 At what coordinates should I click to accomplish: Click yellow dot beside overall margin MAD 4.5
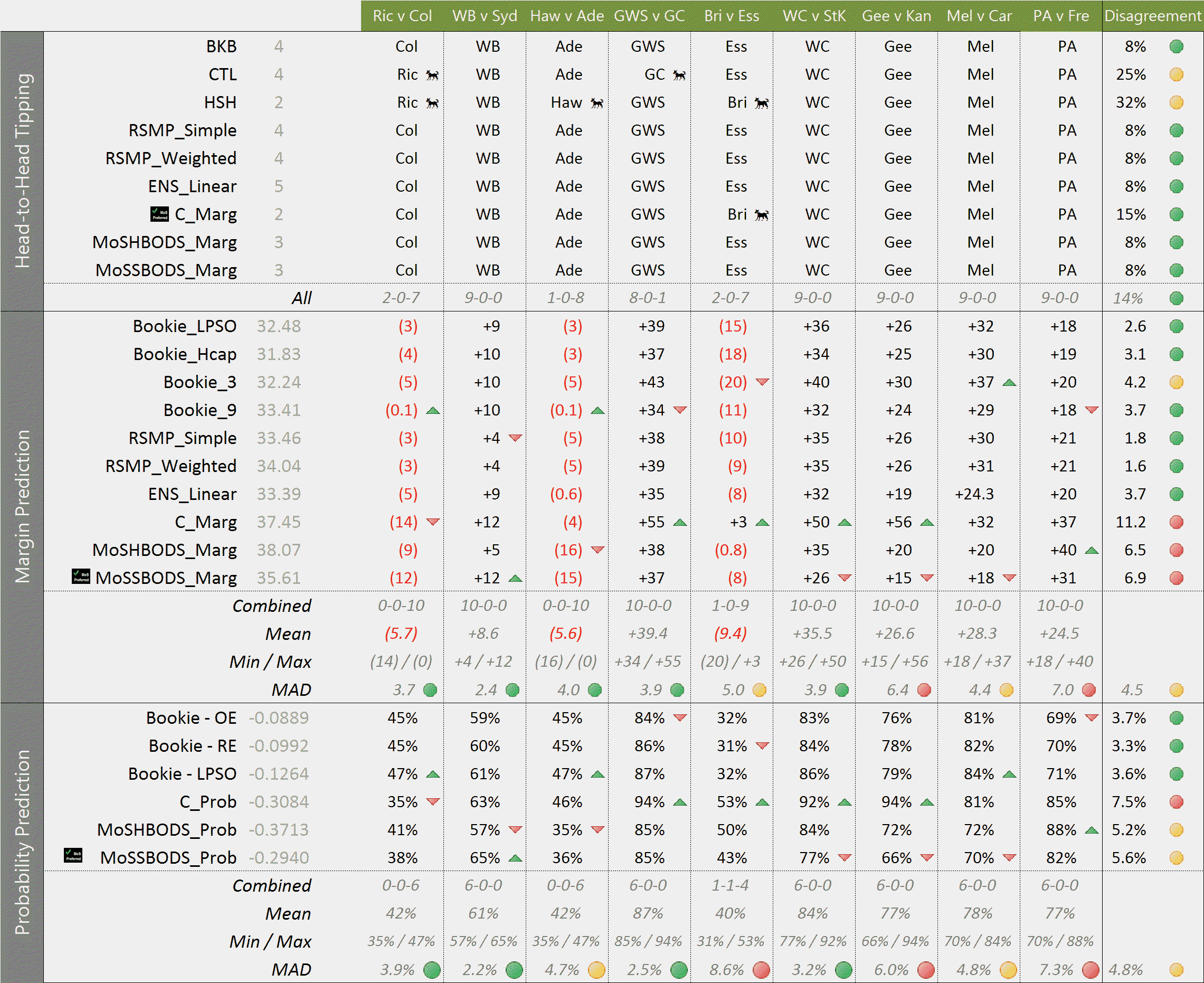[x=1176, y=689]
